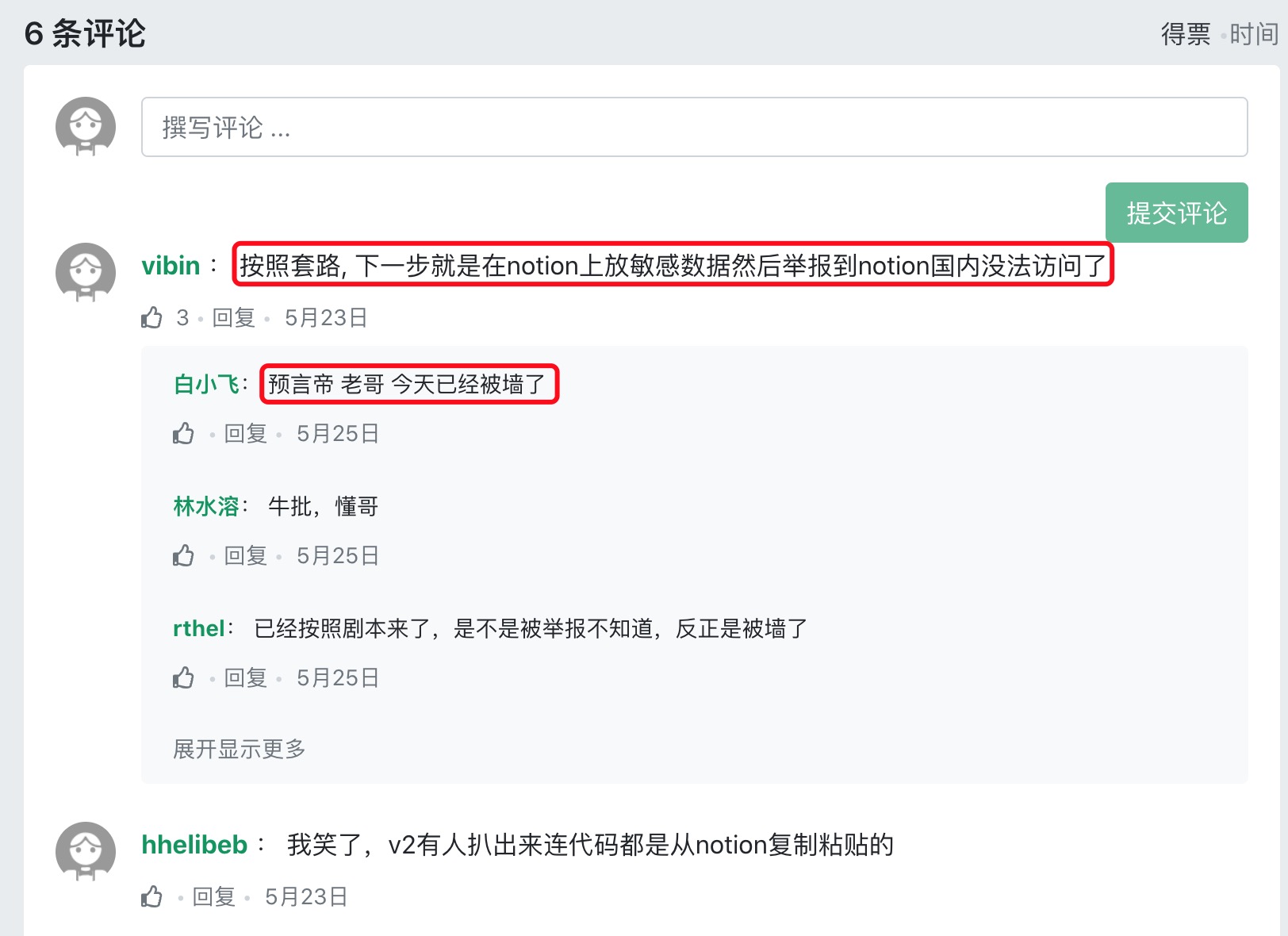Click your avatar beside the comment box
Viewport: 1288px width, 936px height.
coord(86,126)
